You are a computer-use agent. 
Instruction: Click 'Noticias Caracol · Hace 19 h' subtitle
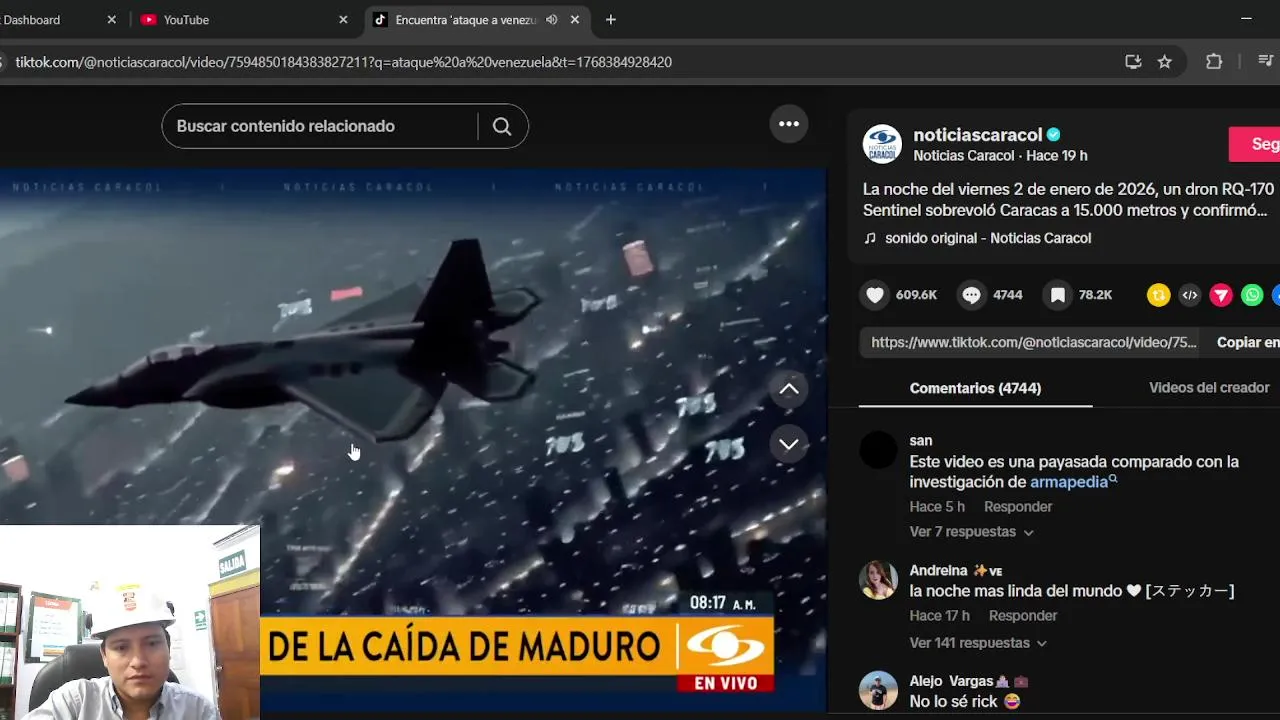tap(1000, 156)
